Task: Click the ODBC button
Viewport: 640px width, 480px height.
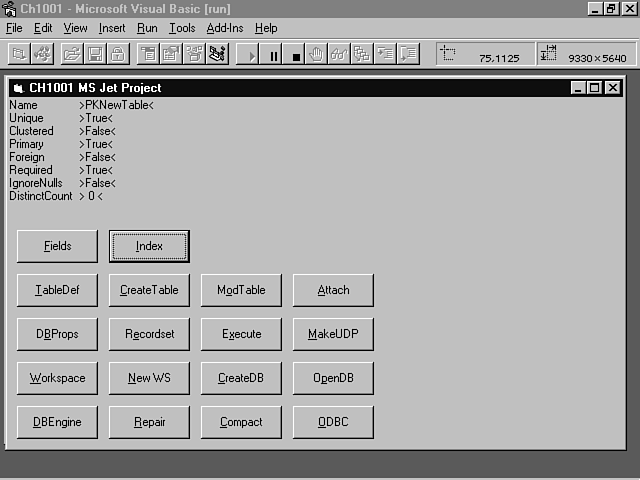Action: (x=333, y=422)
